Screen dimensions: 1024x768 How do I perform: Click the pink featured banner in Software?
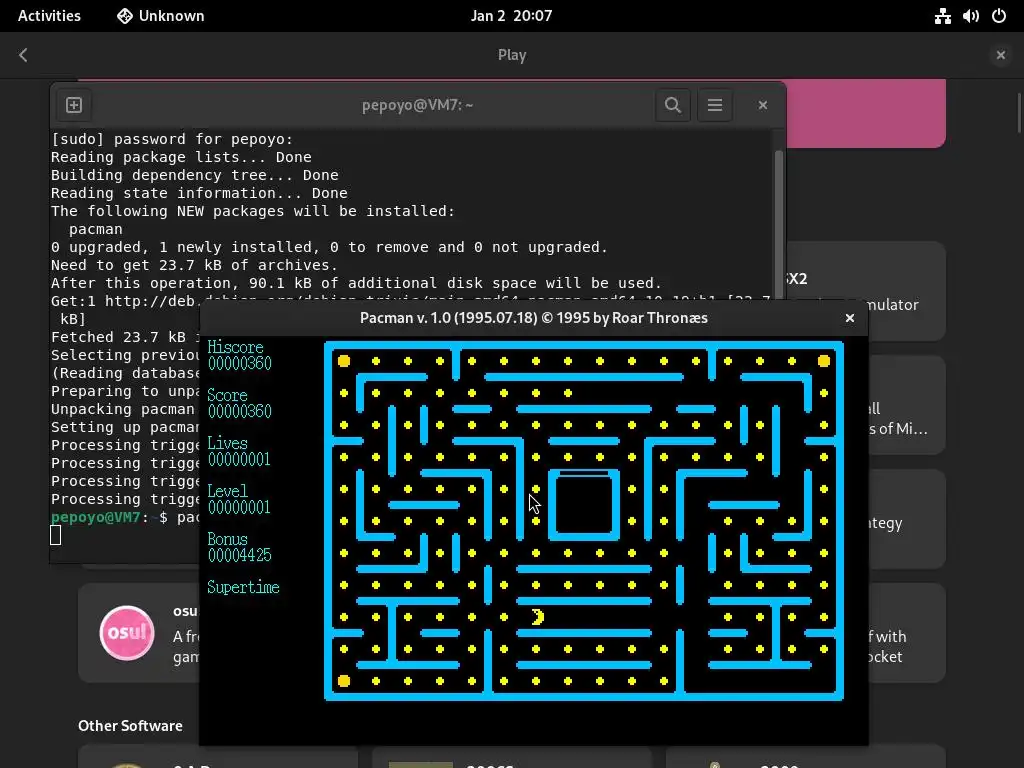pyautogui.click(x=865, y=113)
